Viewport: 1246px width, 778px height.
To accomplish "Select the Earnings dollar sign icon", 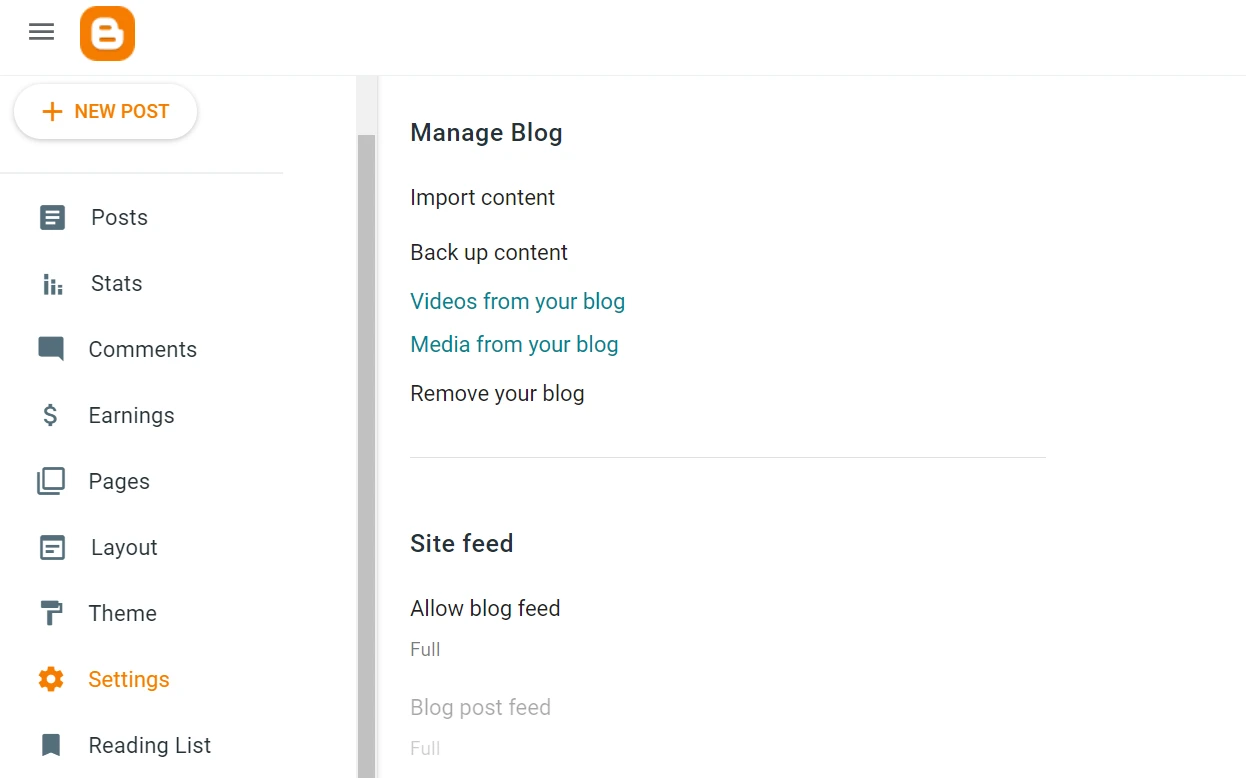I will [51, 415].
